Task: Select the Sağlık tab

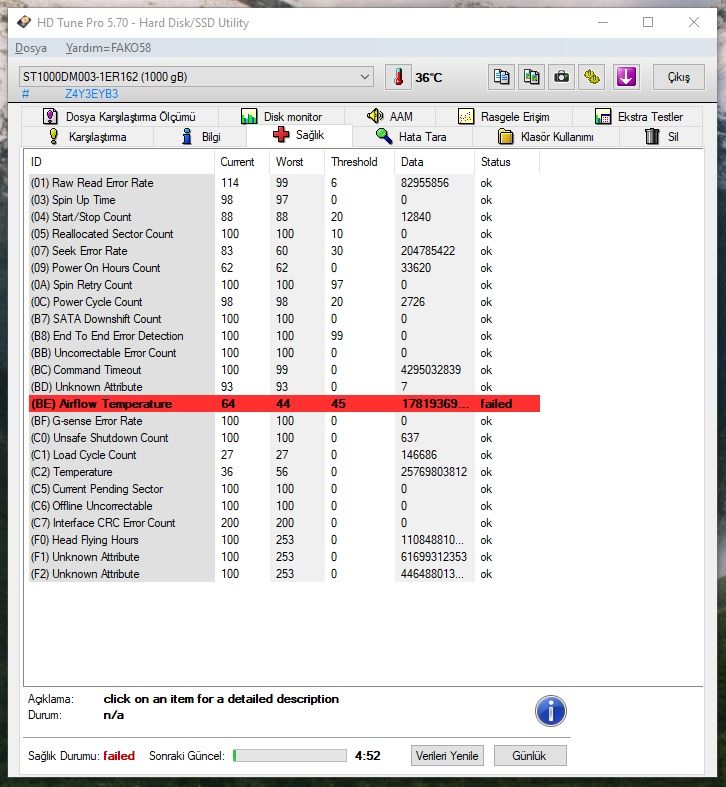Action: [x=299, y=135]
